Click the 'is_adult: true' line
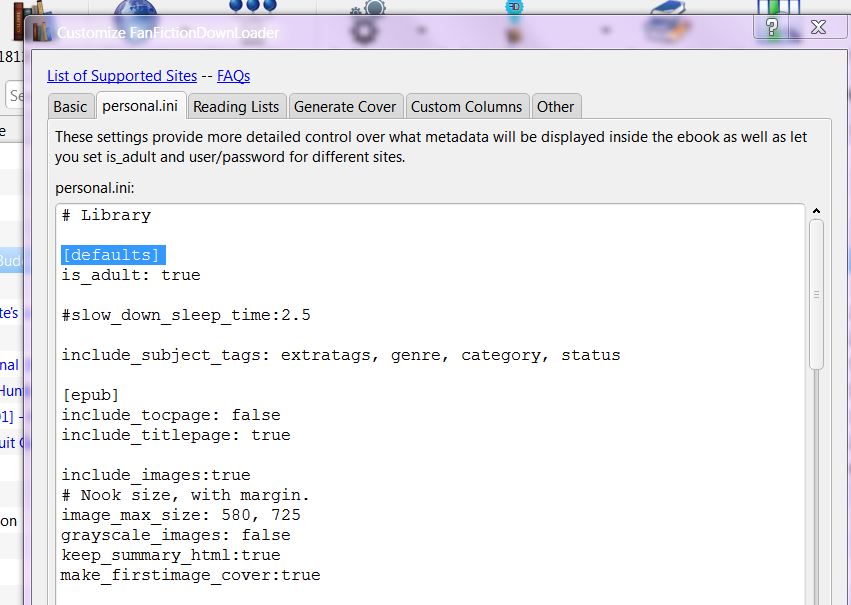Viewport: 851px width, 605px height. pyautogui.click(x=131, y=275)
